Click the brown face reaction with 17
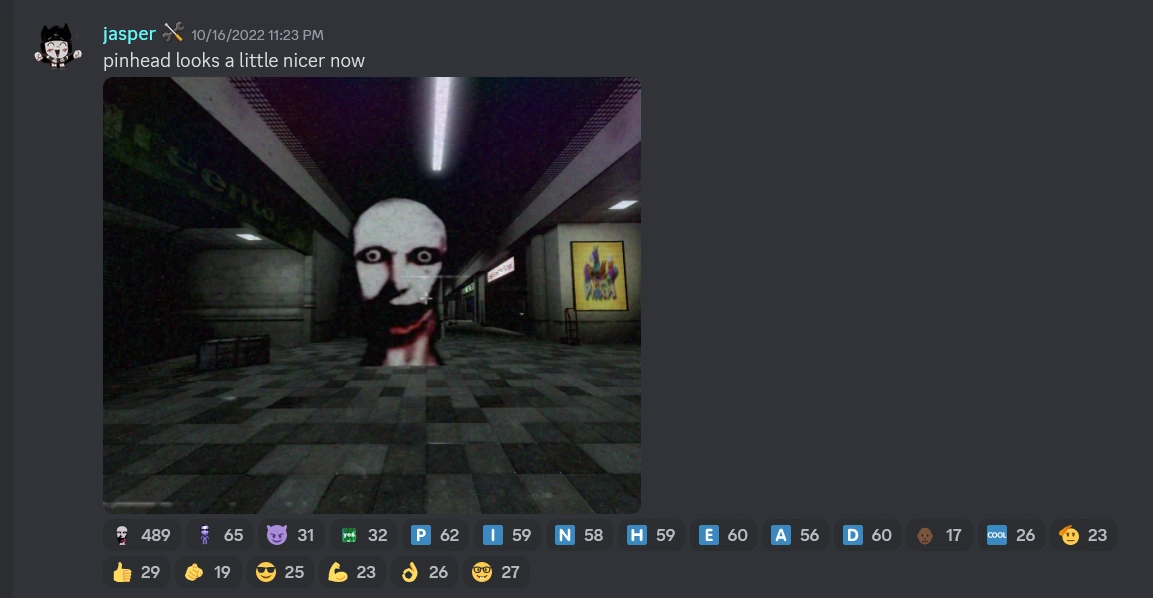 coord(940,535)
